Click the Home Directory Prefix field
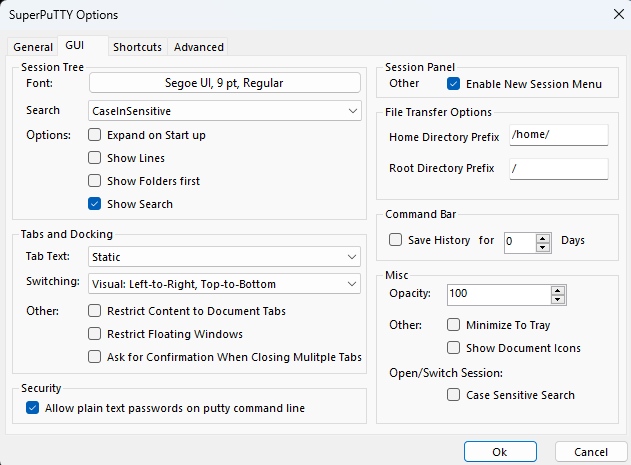This screenshot has height=465, width=631. pos(559,135)
